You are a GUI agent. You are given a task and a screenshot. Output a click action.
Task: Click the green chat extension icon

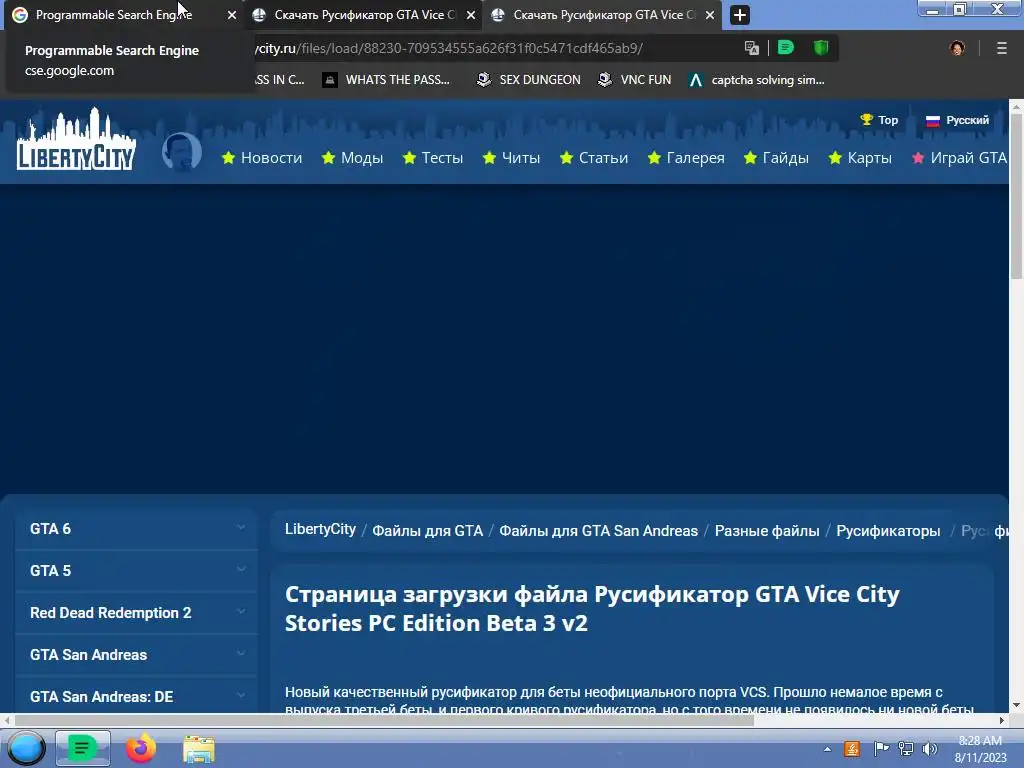pos(786,48)
